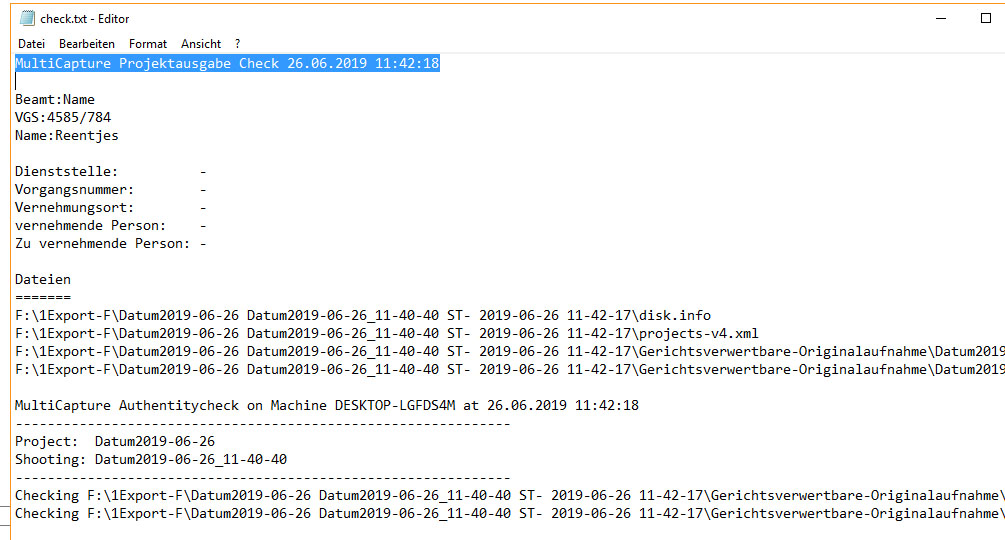The width and height of the screenshot is (1005, 540).
Task: Click the highlighted MultiCapture Projektausgabe Check line
Action: pos(227,63)
